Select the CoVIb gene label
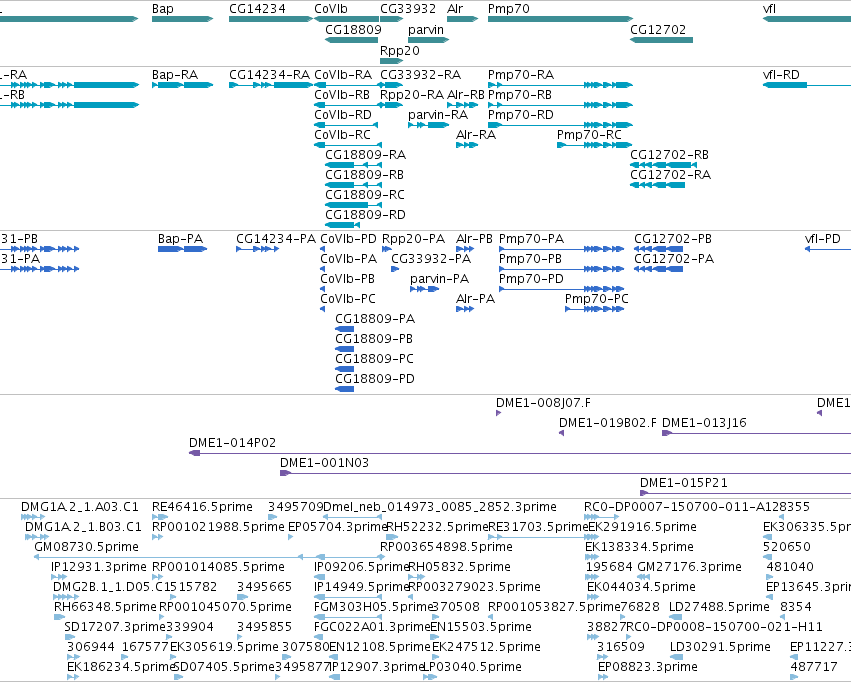The image size is (851, 682). pos(331,9)
